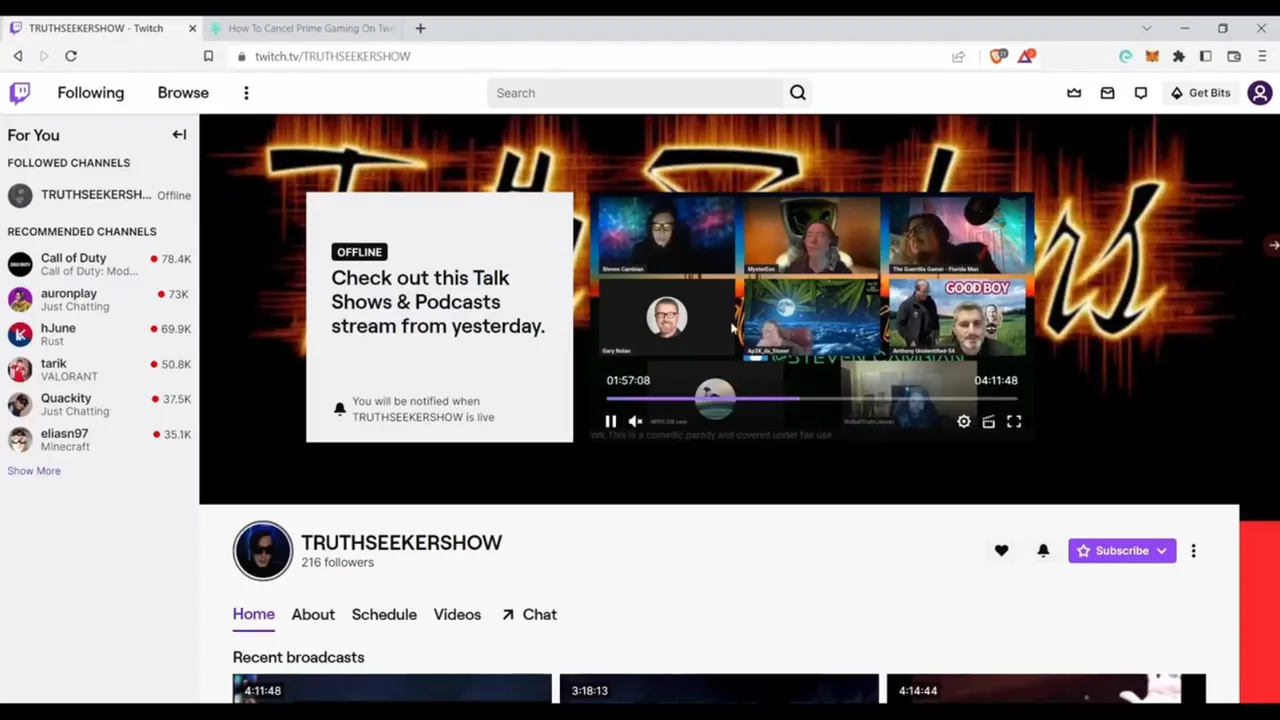This screenshot has height=720, width=1280.
Task: Select the About channel tab
Action: (x=313, y=614)
